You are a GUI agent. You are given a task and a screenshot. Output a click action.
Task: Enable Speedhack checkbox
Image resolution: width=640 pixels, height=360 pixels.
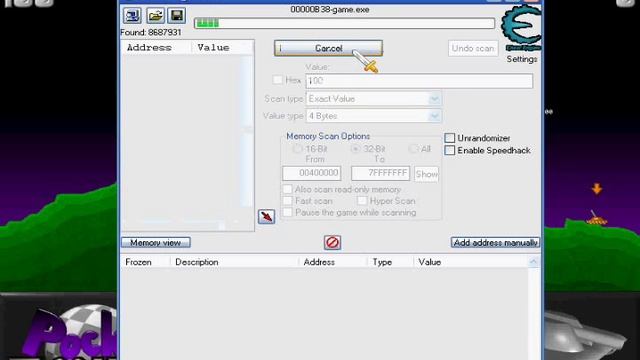[449, 150]
